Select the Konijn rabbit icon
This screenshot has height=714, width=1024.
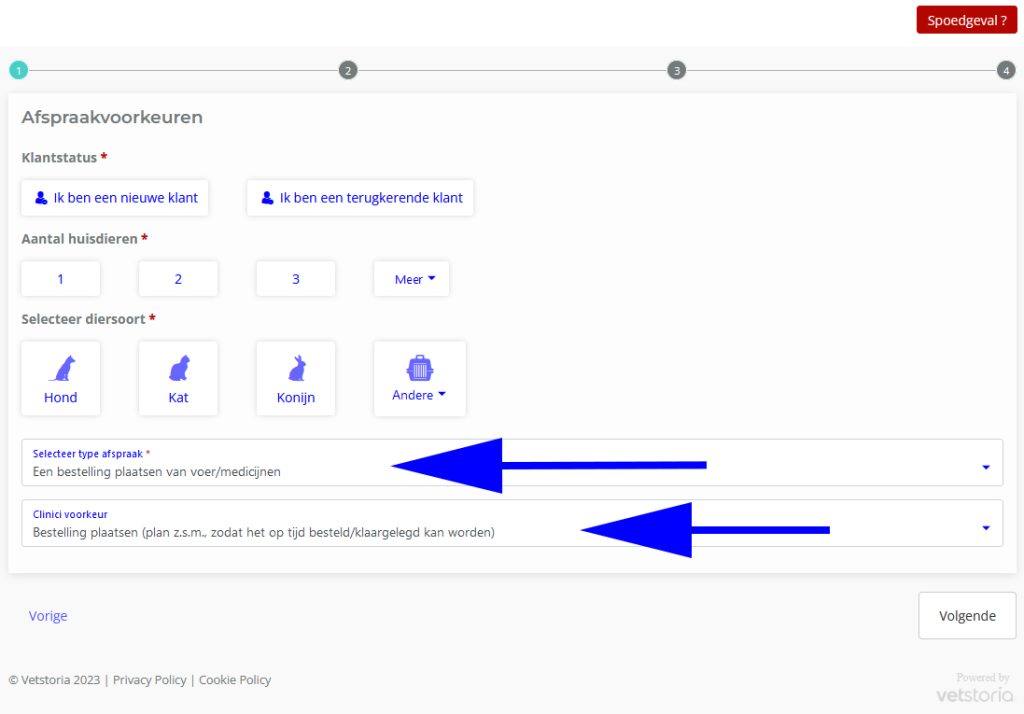click(x=296, y=369)
